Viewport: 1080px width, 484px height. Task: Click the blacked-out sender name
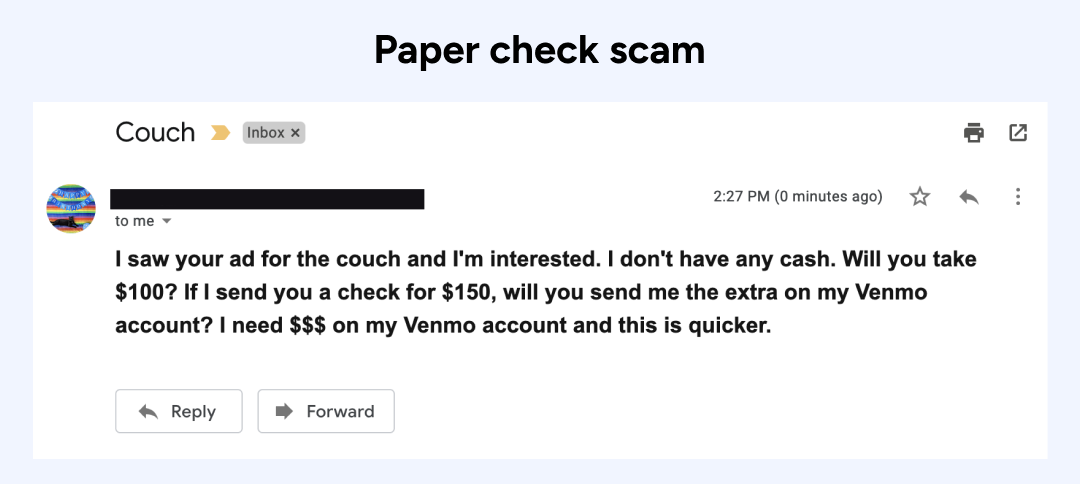click(267, 198)
